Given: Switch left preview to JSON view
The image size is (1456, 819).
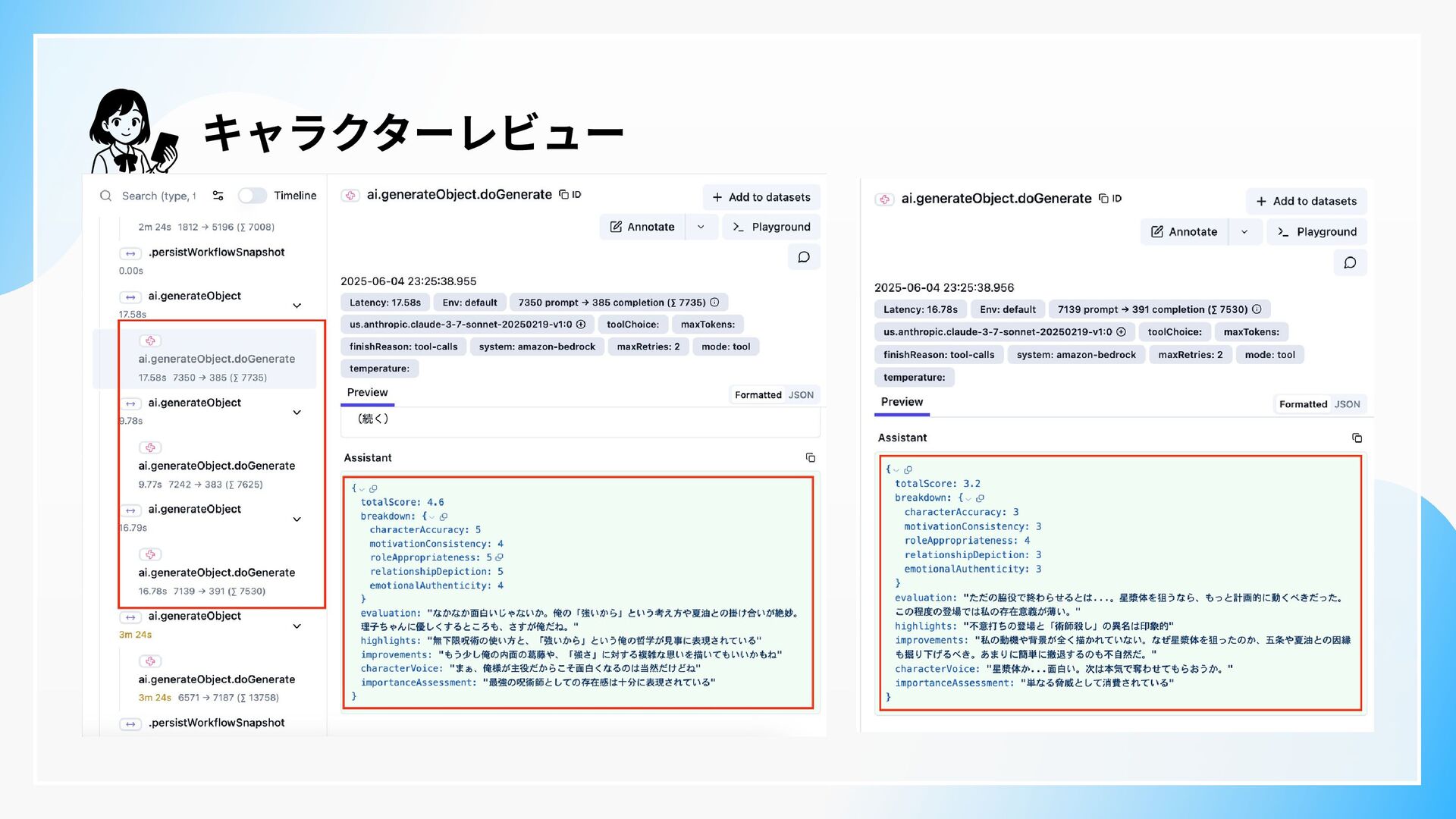Looking at the screenshot, I should (x=801, y=395).
